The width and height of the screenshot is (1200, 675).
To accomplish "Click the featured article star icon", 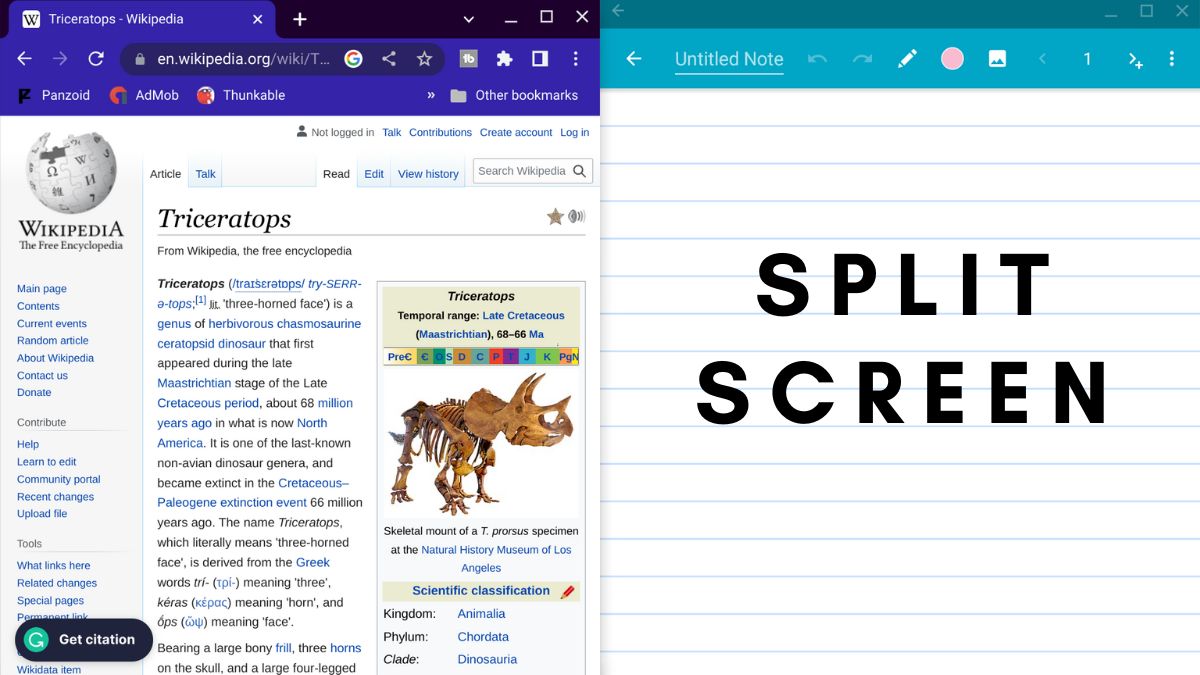I will [x=555, y=217].
